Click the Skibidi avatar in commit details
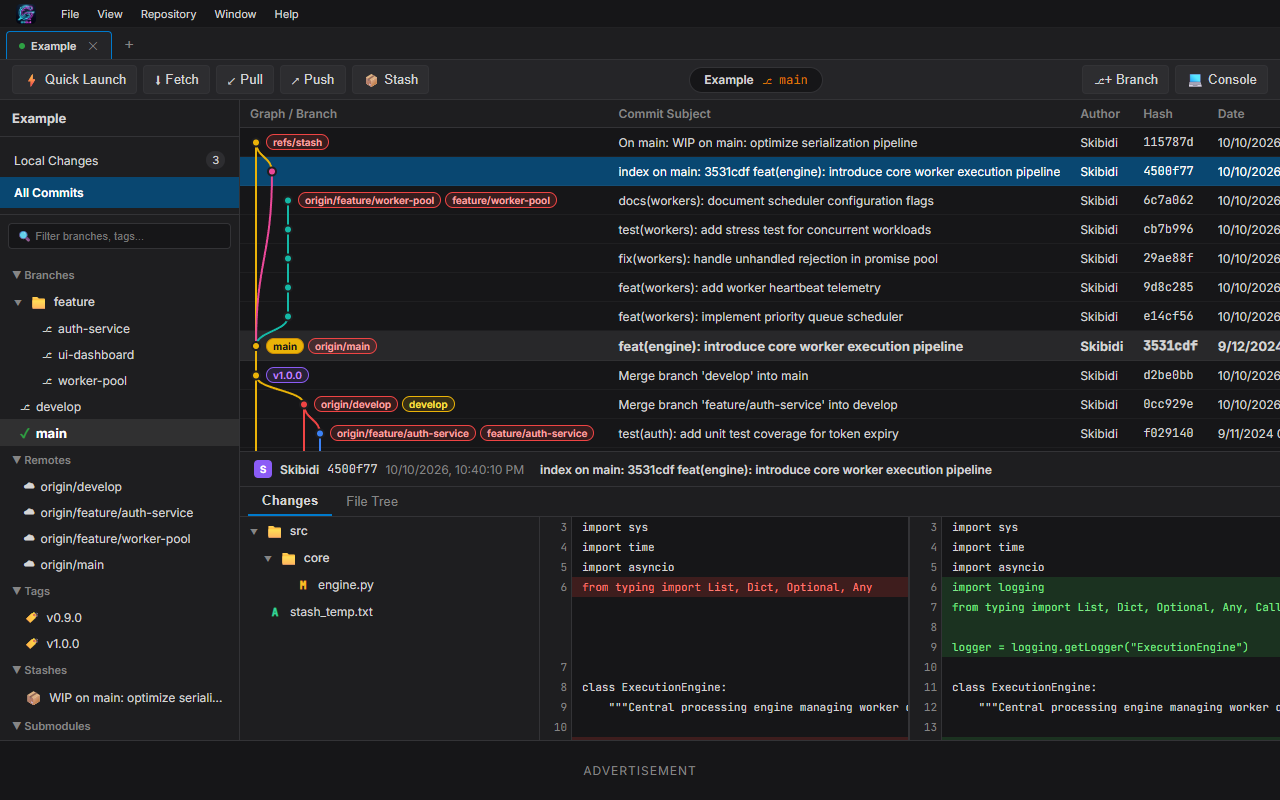This screenshot has width=1280, height=800. point(263,469)
